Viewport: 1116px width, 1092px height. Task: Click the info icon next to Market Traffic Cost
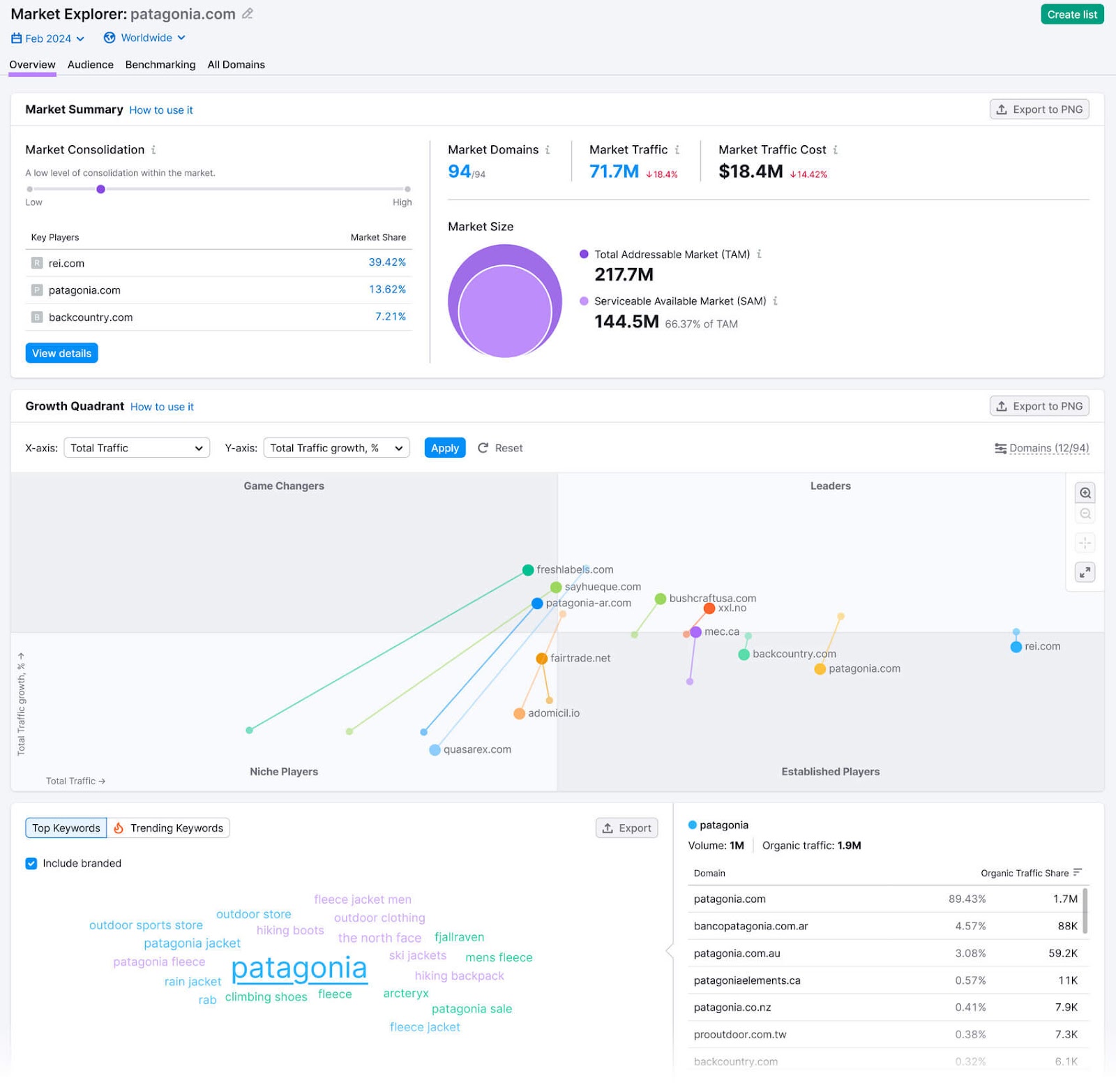tap(836, 149)
